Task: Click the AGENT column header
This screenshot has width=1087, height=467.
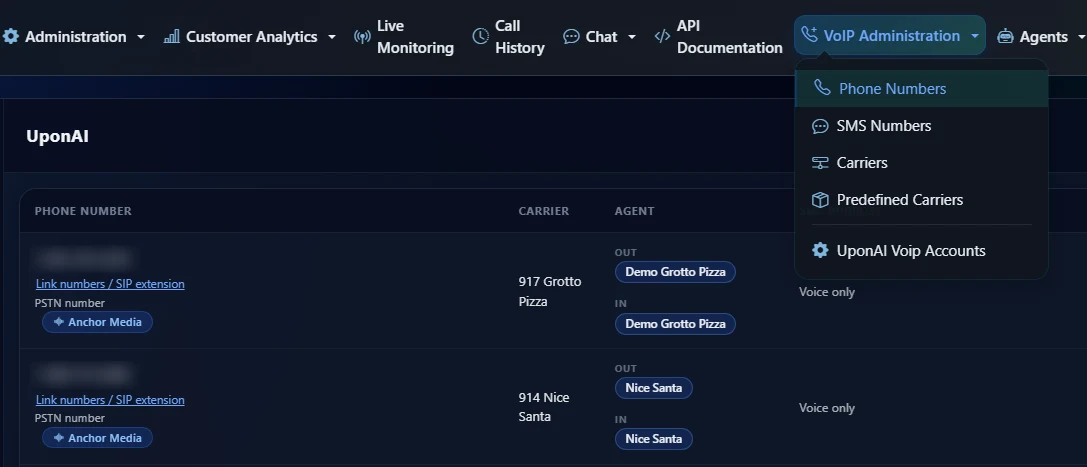Action: point(634,211)
